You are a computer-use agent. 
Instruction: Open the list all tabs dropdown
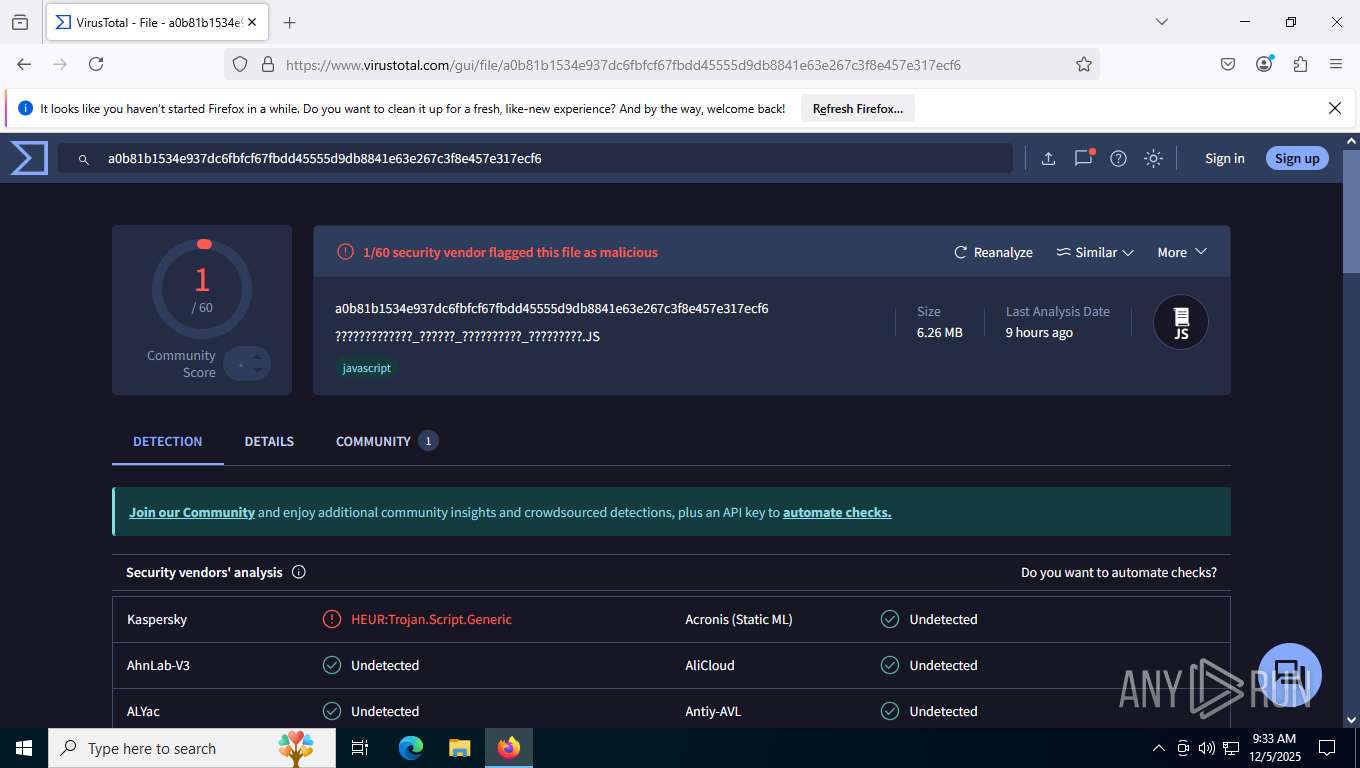click(1162, 22)
